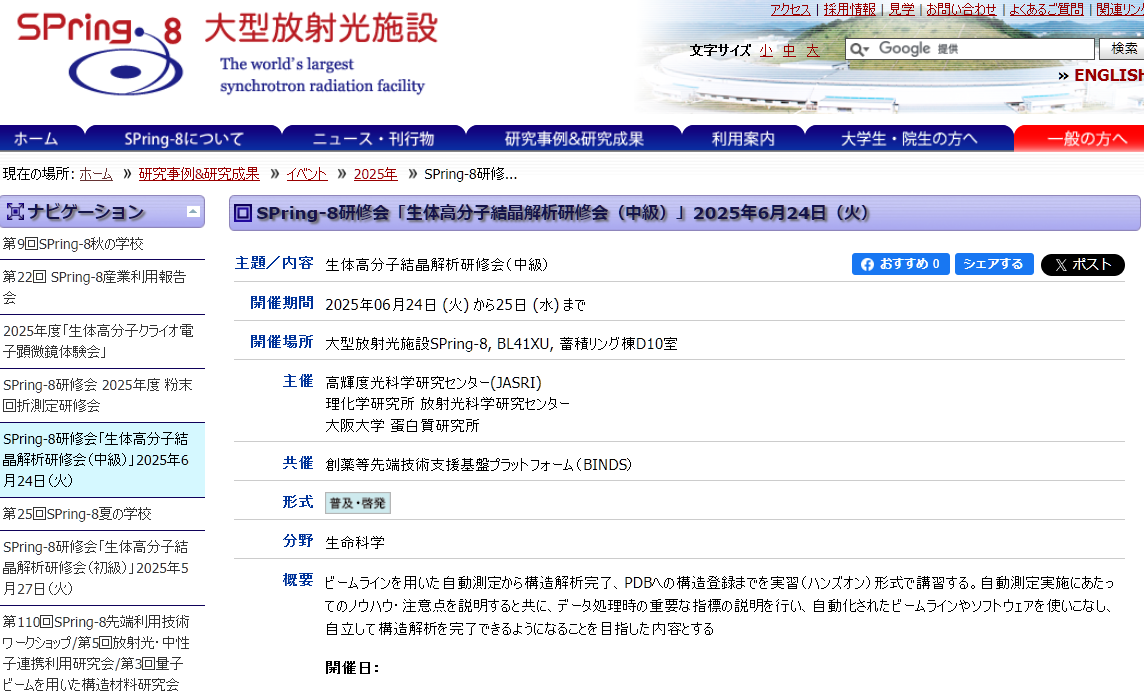Click the 普及・啓発 format badge
1144x696 pixels.
point(358,503)
